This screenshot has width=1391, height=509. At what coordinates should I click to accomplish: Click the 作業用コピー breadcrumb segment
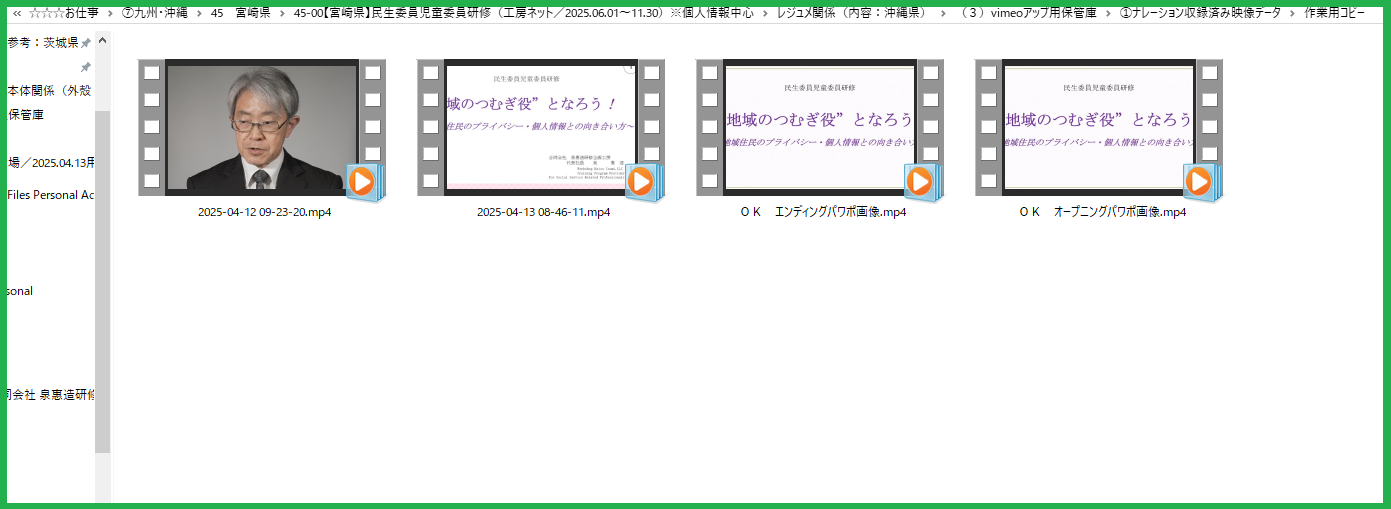[x=1334, y=12]
